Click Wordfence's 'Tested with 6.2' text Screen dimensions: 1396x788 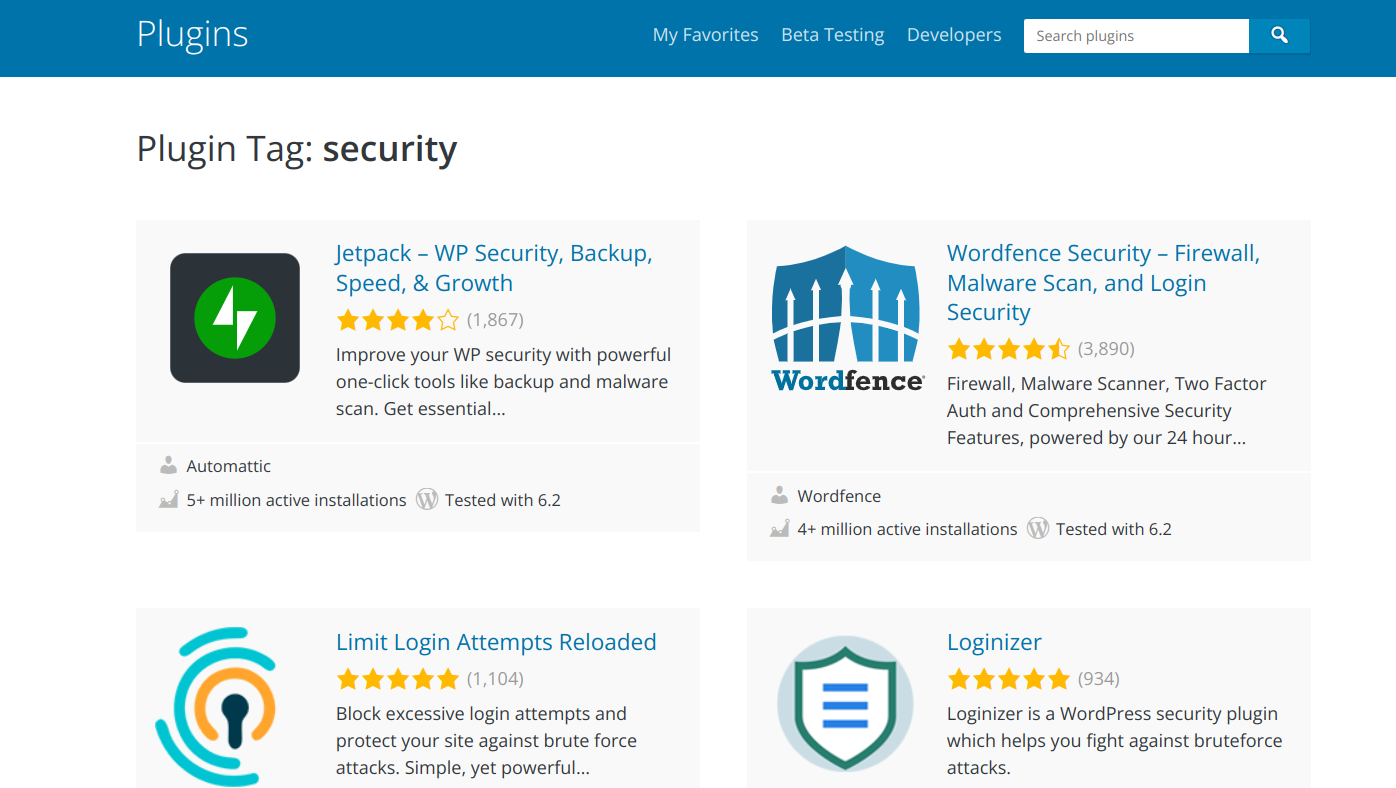tap(1114, 529)
